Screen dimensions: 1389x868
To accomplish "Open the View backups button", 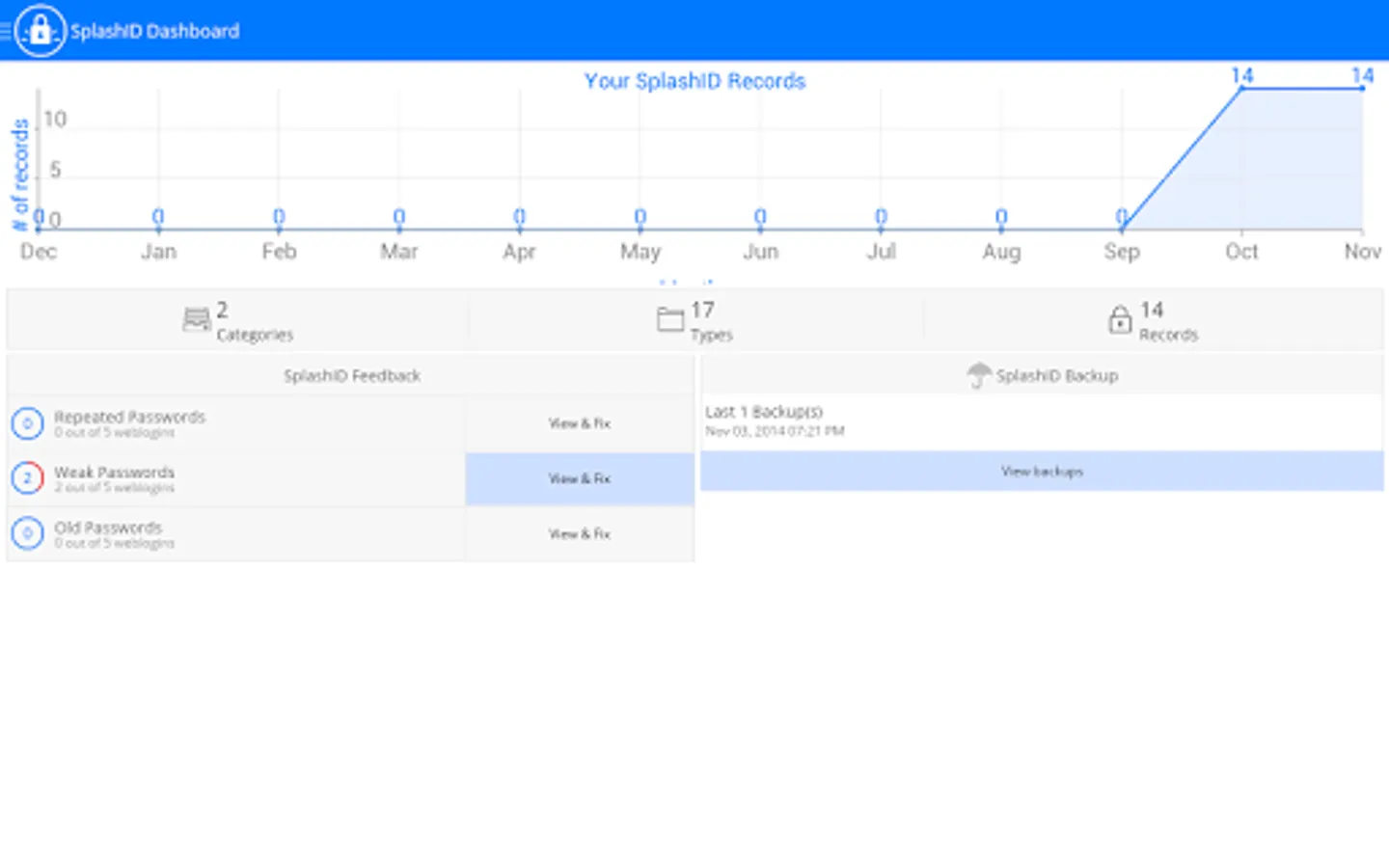I will click(1042, 472).
